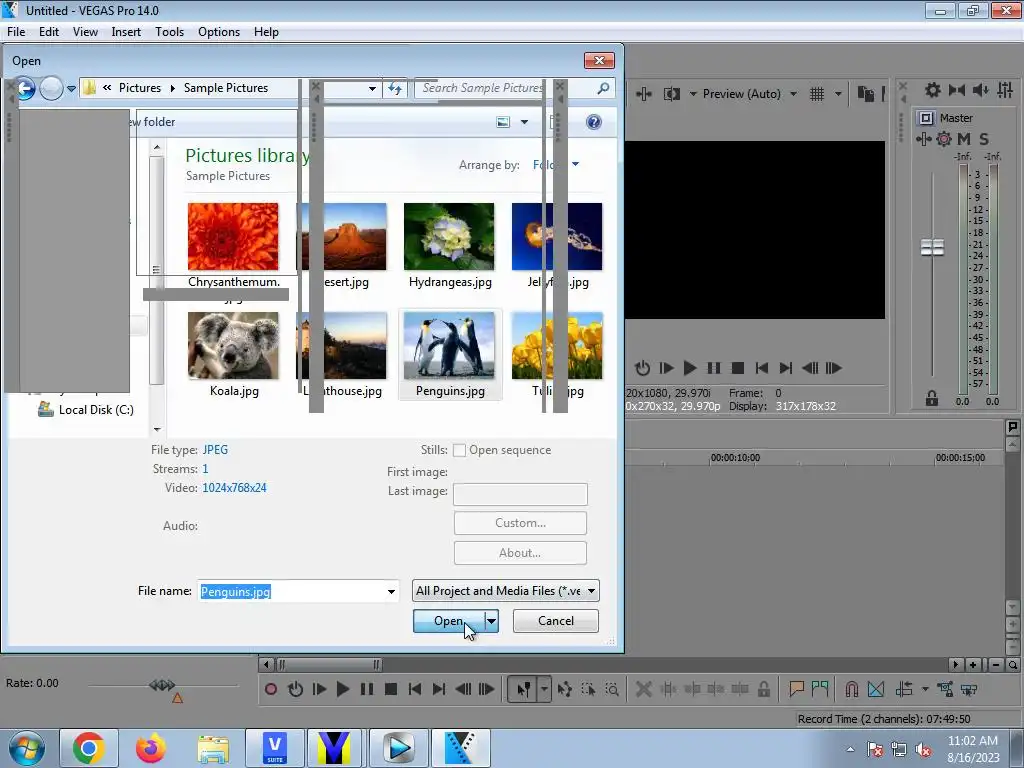Open the Preview (Auto) quality dropdown

[x=793, y=94]
